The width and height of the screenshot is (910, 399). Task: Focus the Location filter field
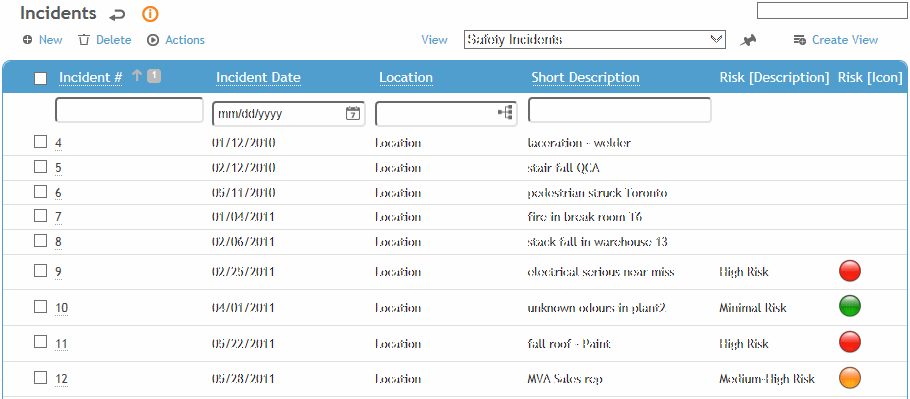pyautogui.click(x=446, y=113)
